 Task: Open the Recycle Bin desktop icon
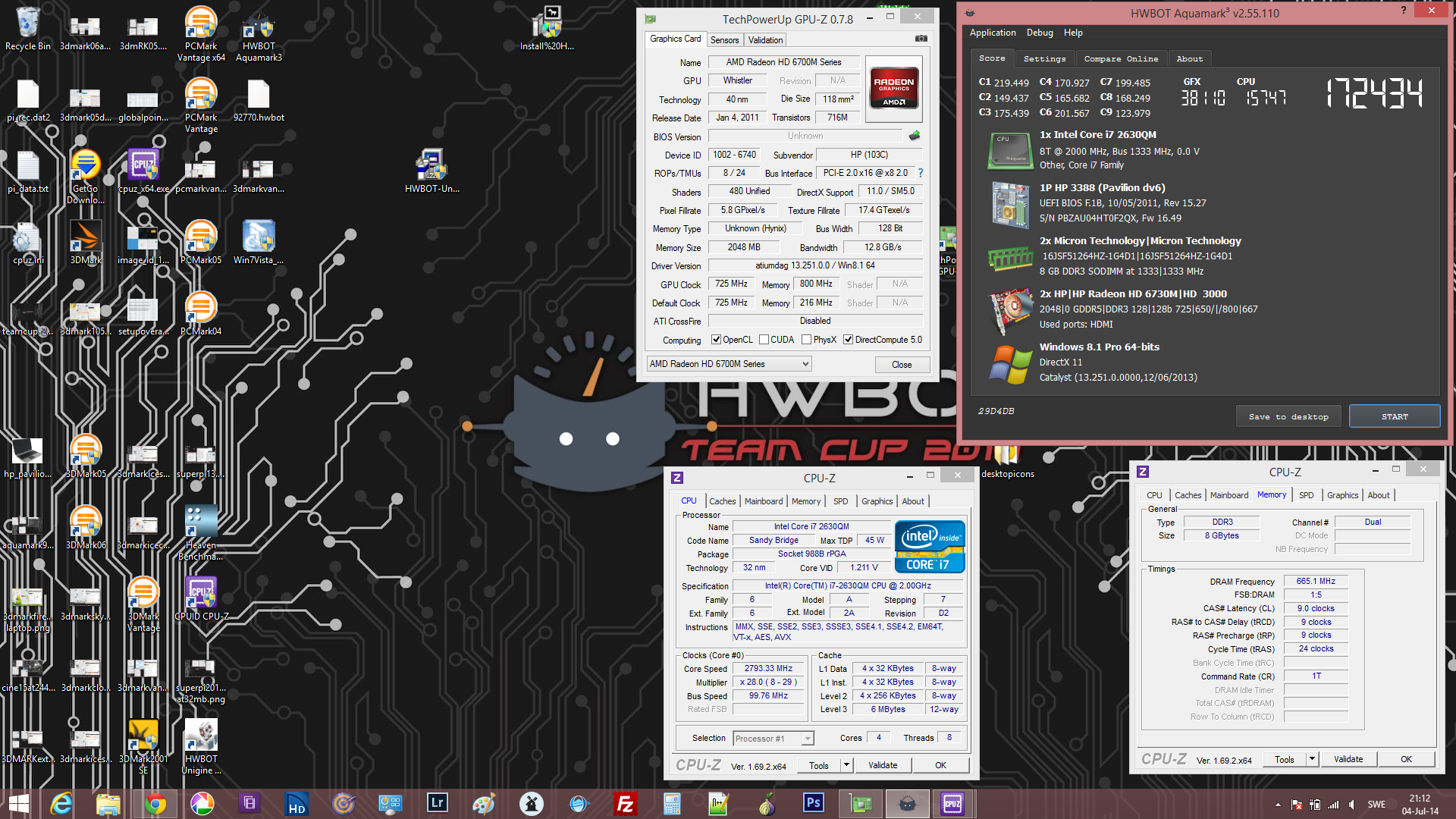point(28,29)
